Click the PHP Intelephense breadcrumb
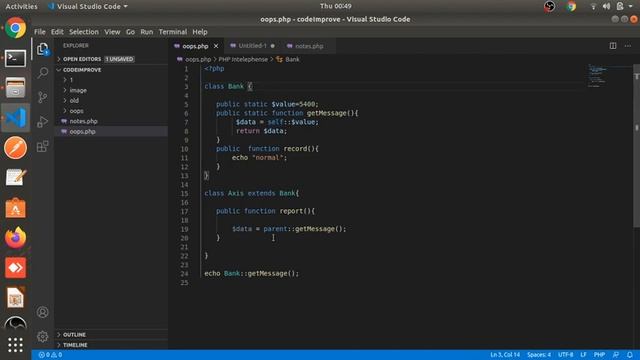 (x=243, y=60)
